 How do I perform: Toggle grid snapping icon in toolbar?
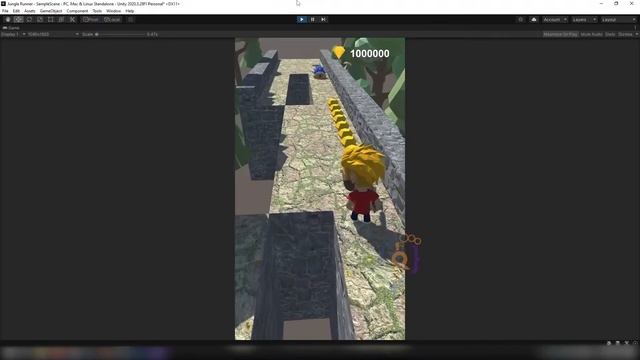point(131,20)
